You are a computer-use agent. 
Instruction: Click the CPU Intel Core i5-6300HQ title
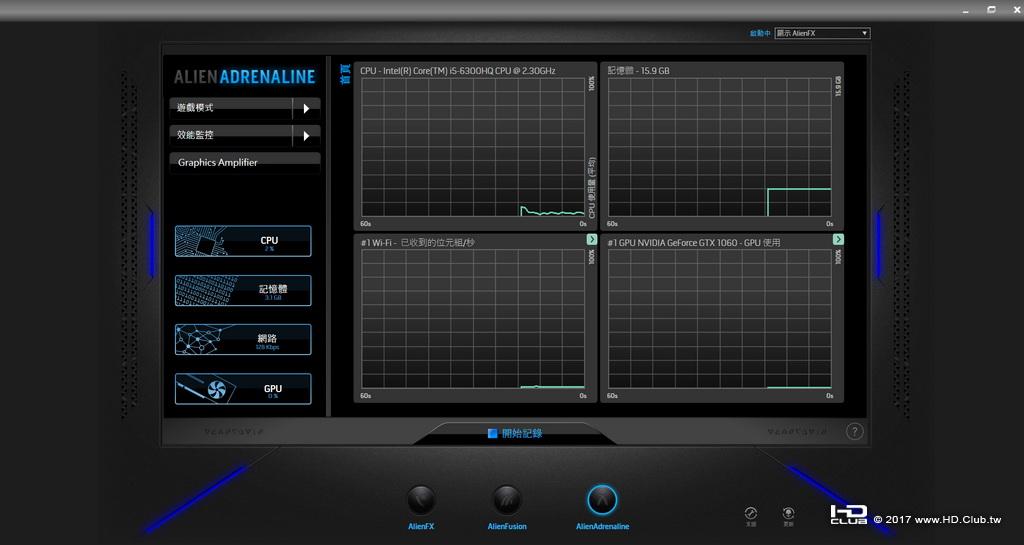click(457, 70)
